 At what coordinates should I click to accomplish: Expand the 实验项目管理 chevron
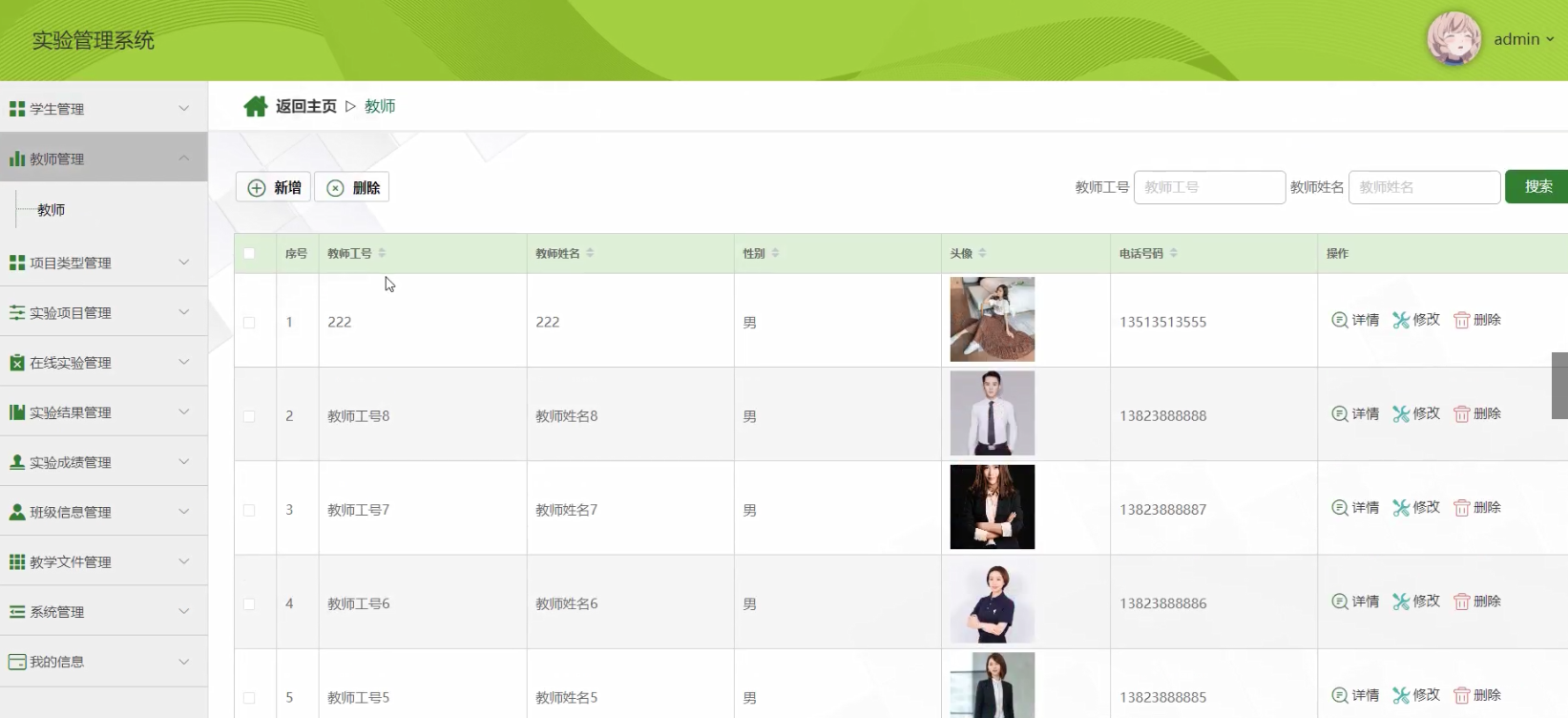click(184, 311)
